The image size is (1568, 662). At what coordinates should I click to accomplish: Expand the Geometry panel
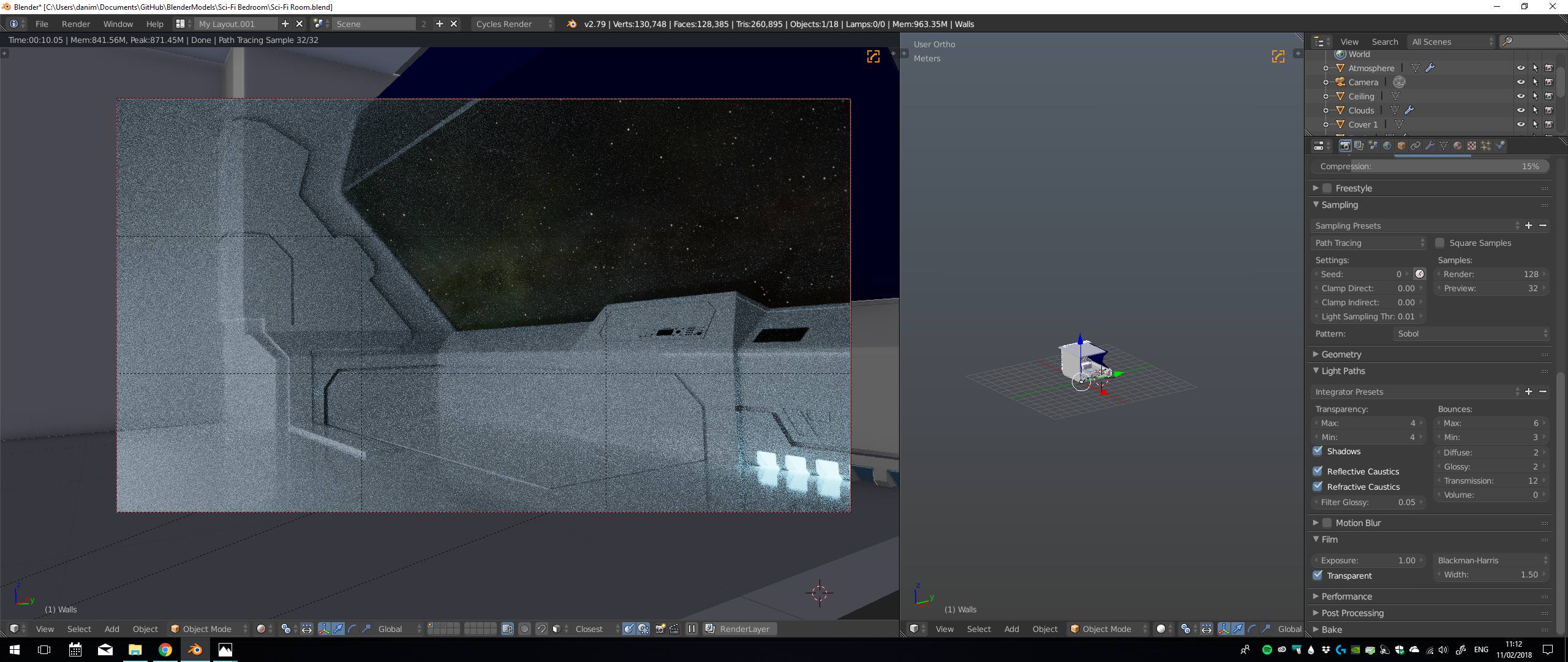click(x=1340, y=354)
